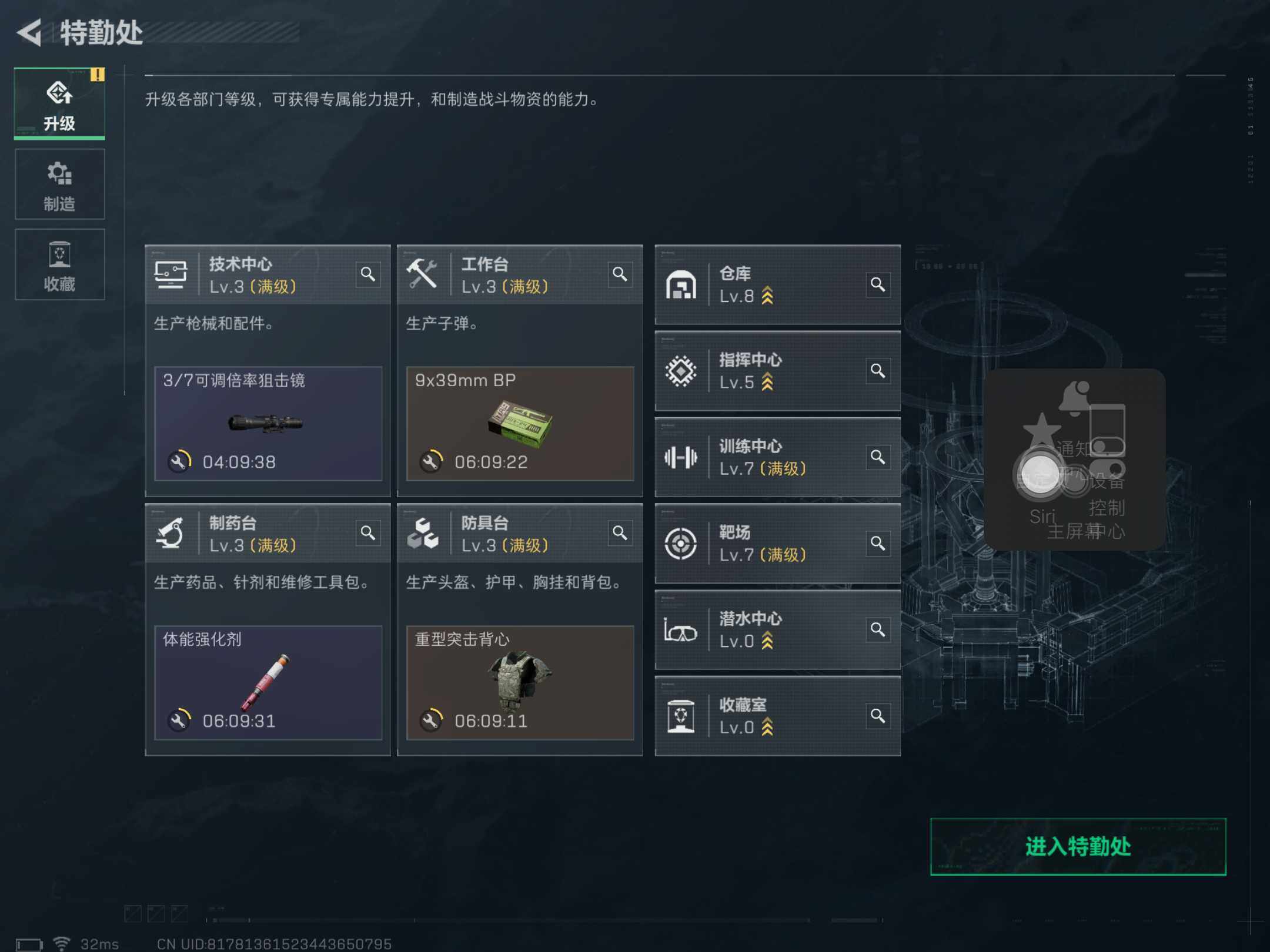Select the 重型突击背心 production slot
This screenshot has width=1270, height=952.
click(520, 683)
